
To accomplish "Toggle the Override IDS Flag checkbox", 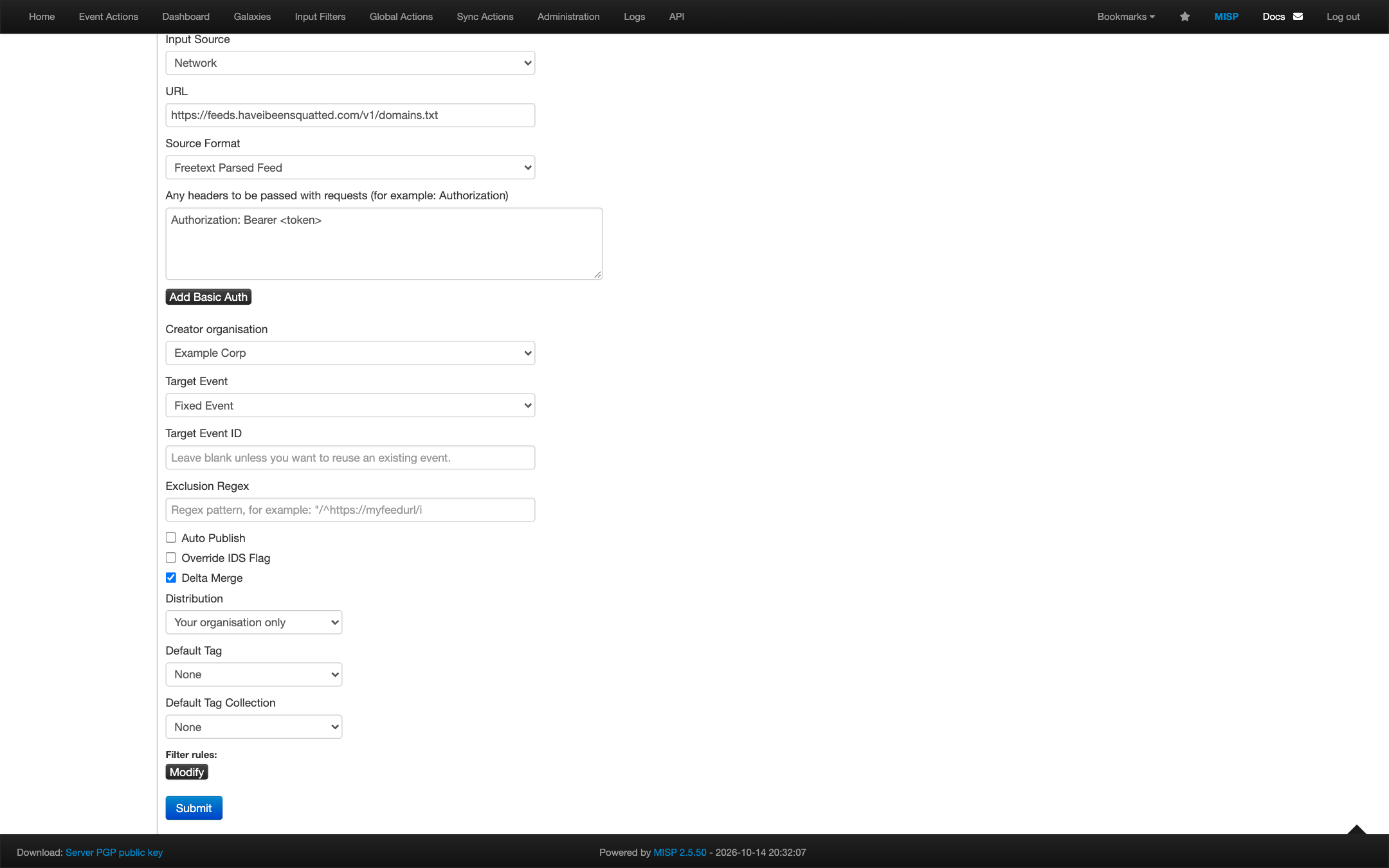I will coord(171,557).
